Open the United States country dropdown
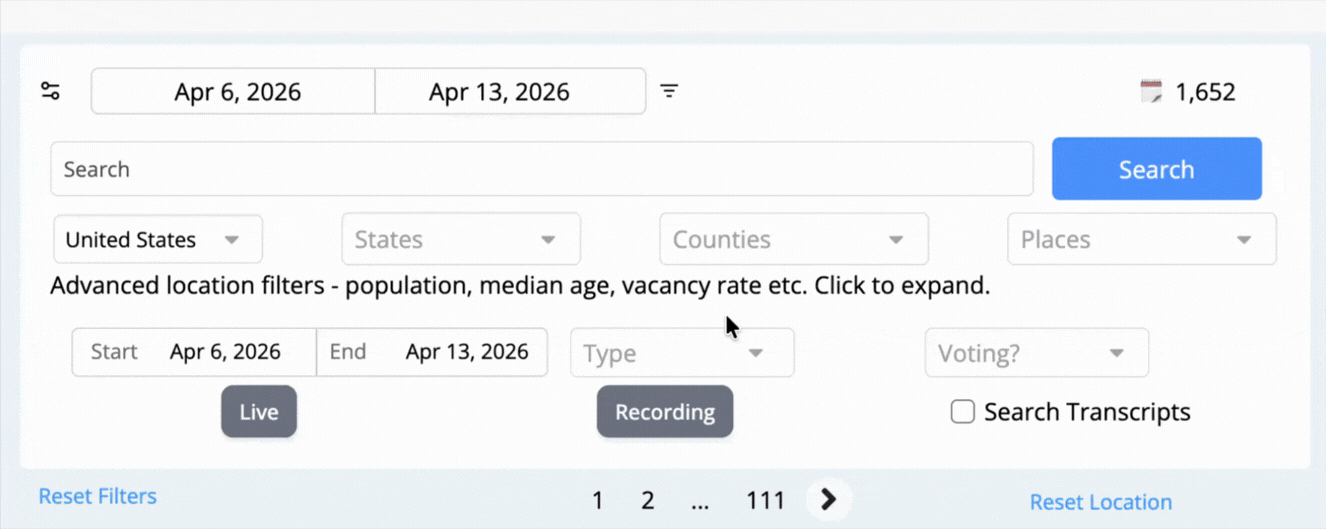 pos(157,240)
